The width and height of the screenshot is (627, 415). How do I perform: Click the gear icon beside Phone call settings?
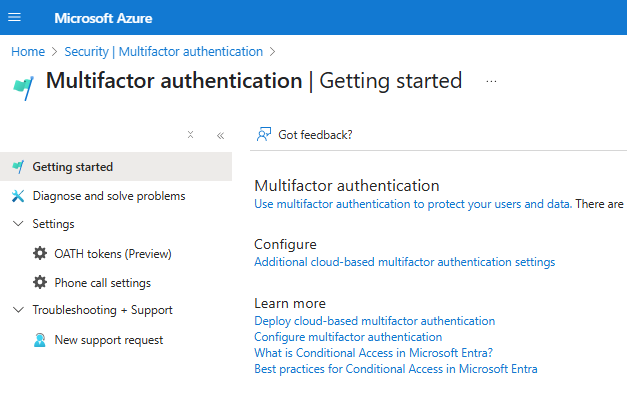tap(40, 282)
